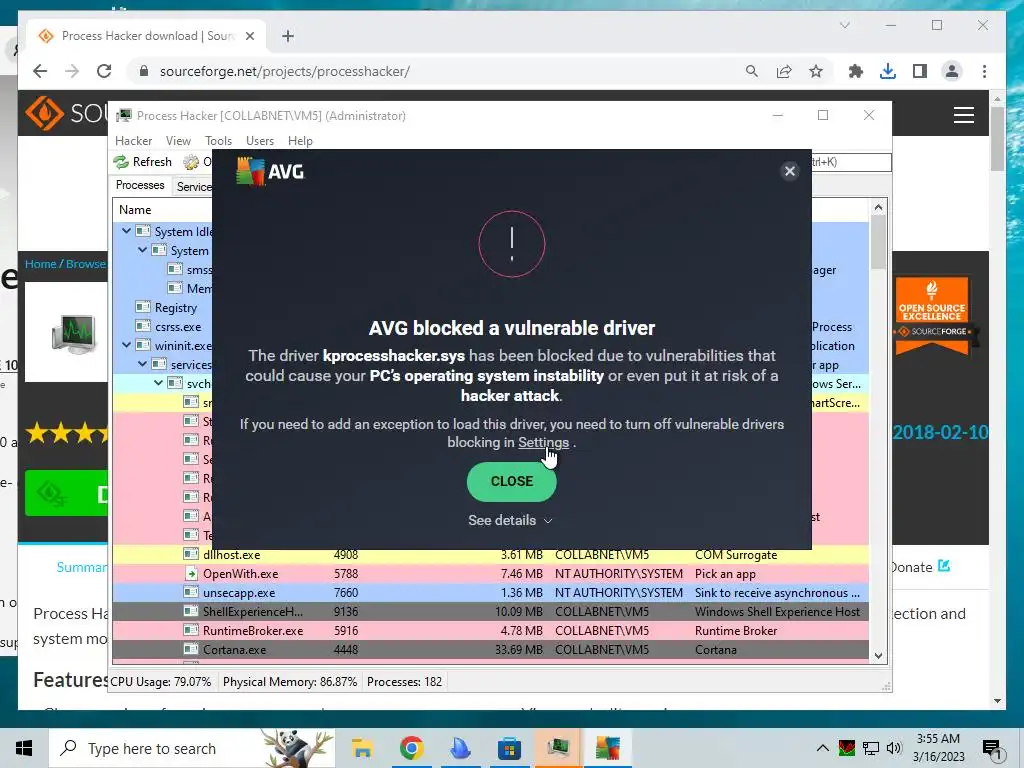1024x768 pixels.
Task: Open the Settings link in AVG dialog
Action: coord(543,442)
